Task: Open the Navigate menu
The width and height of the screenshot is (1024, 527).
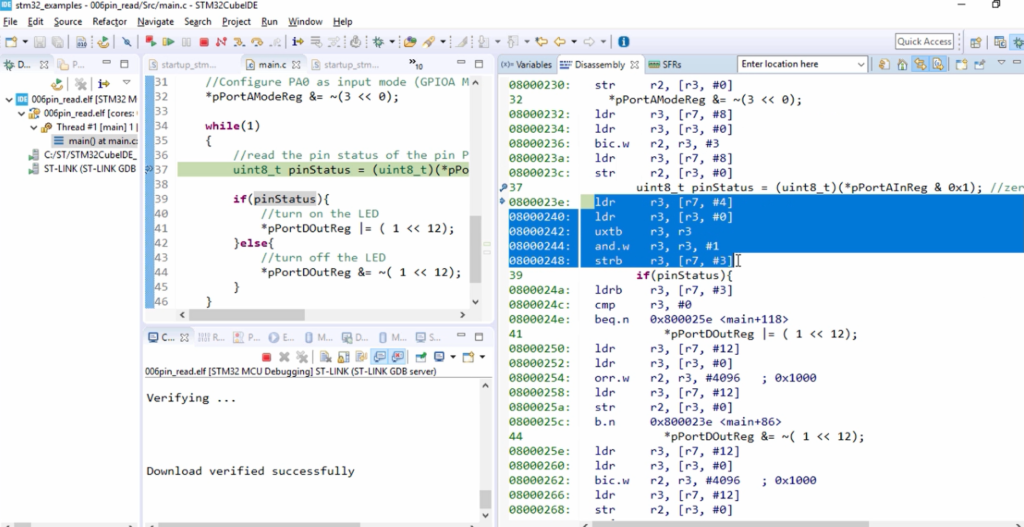Action: click(155, 22)
